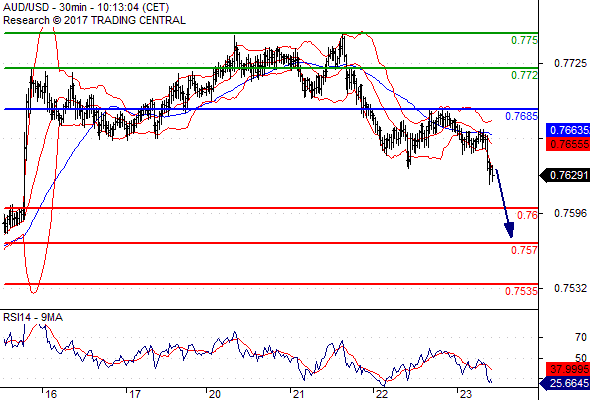The height and width of the screenshot is (400, 590).
Task: Select the 0.772 resistance level label
Action: tap(524, 75)
